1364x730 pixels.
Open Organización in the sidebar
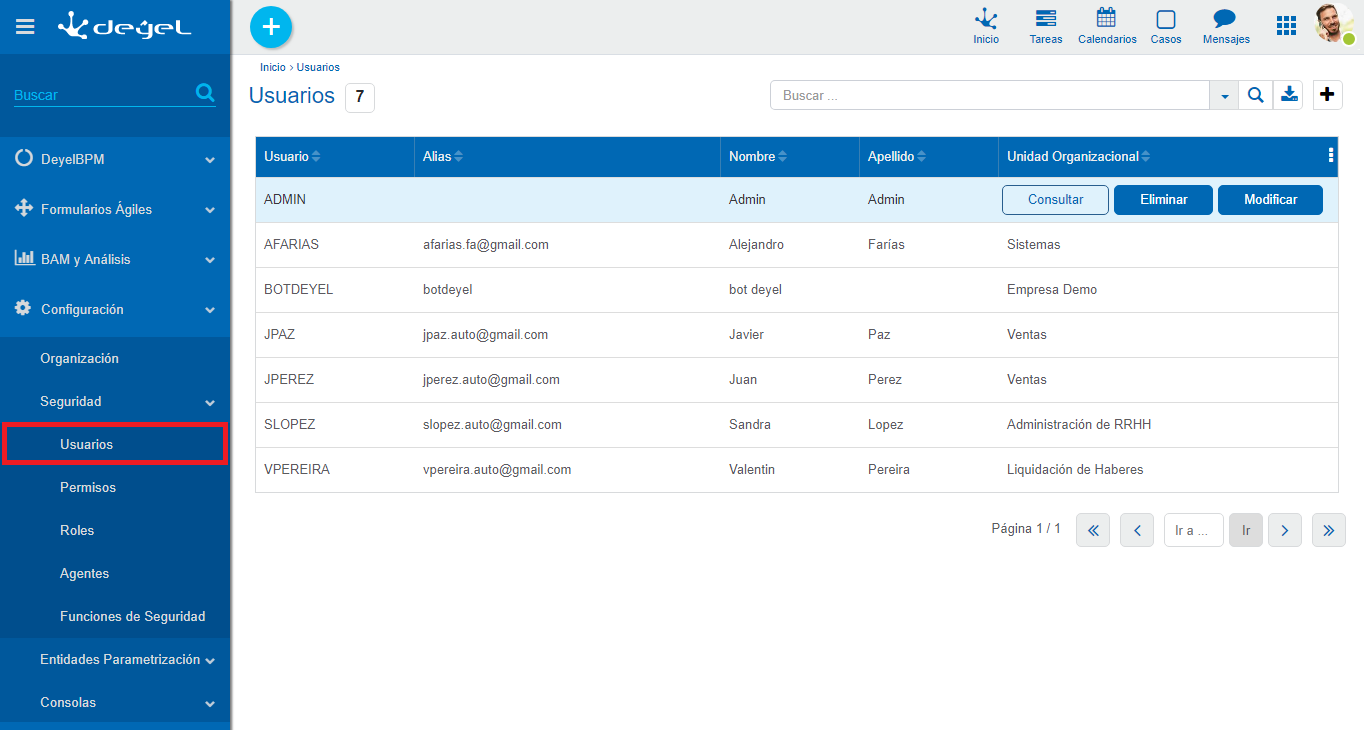tap(79, 358)
